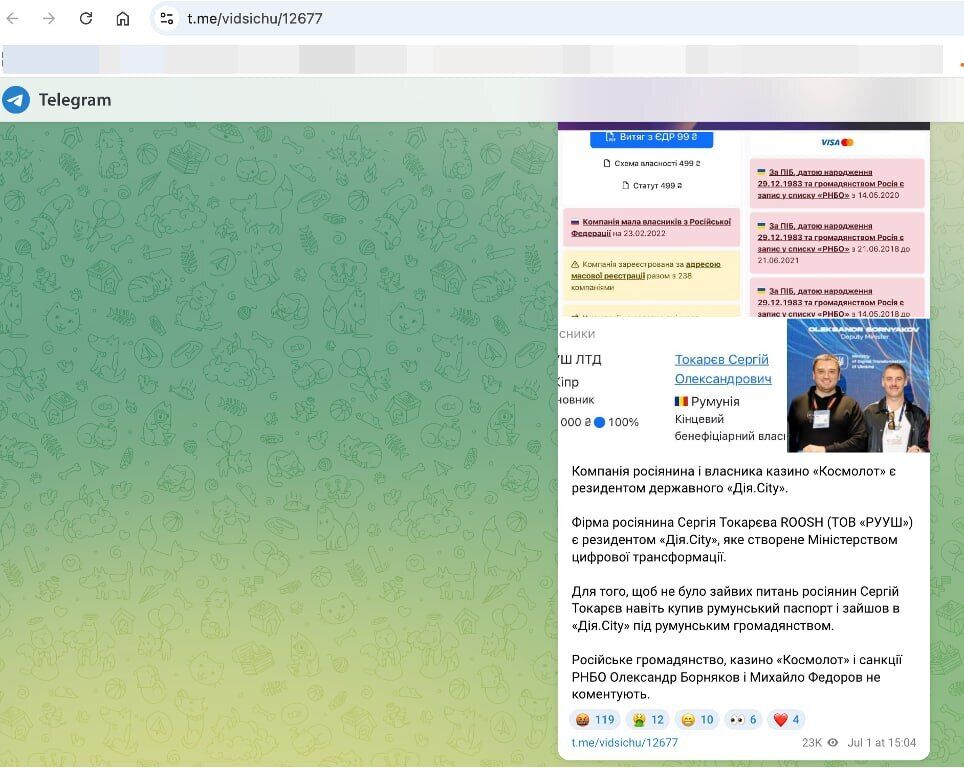Click the paragraph mentioning «Космолот» and «Дія.City»
This screenshot has height=768, width=964.
pos(733,480)
